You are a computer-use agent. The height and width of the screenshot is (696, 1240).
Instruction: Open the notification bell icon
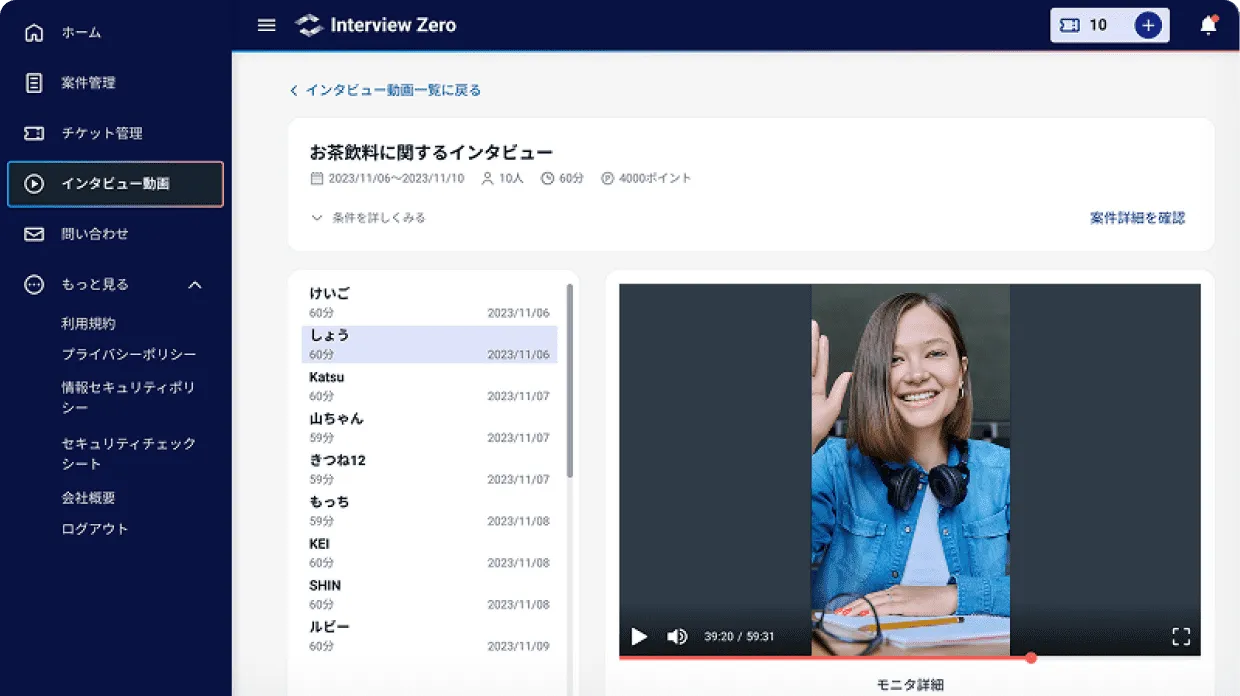click(x=1208, y=25)
